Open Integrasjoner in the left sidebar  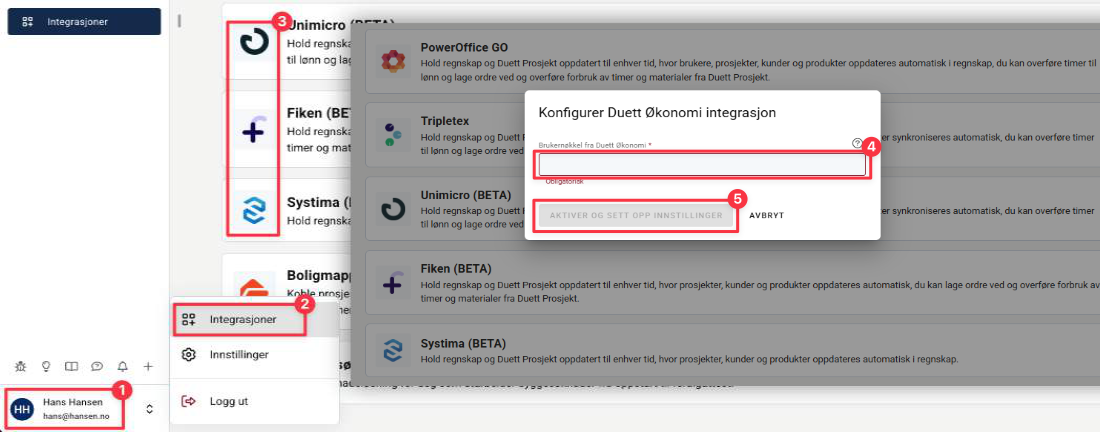[x=84, y=22]
